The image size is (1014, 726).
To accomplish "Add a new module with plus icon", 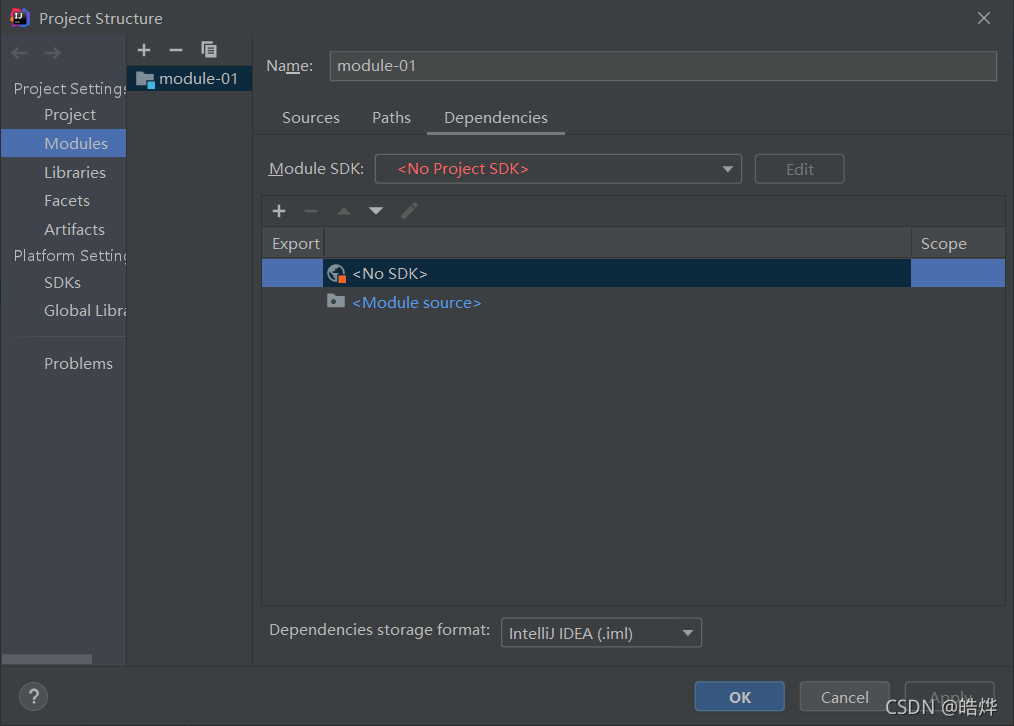I will (x=144, y=50).
